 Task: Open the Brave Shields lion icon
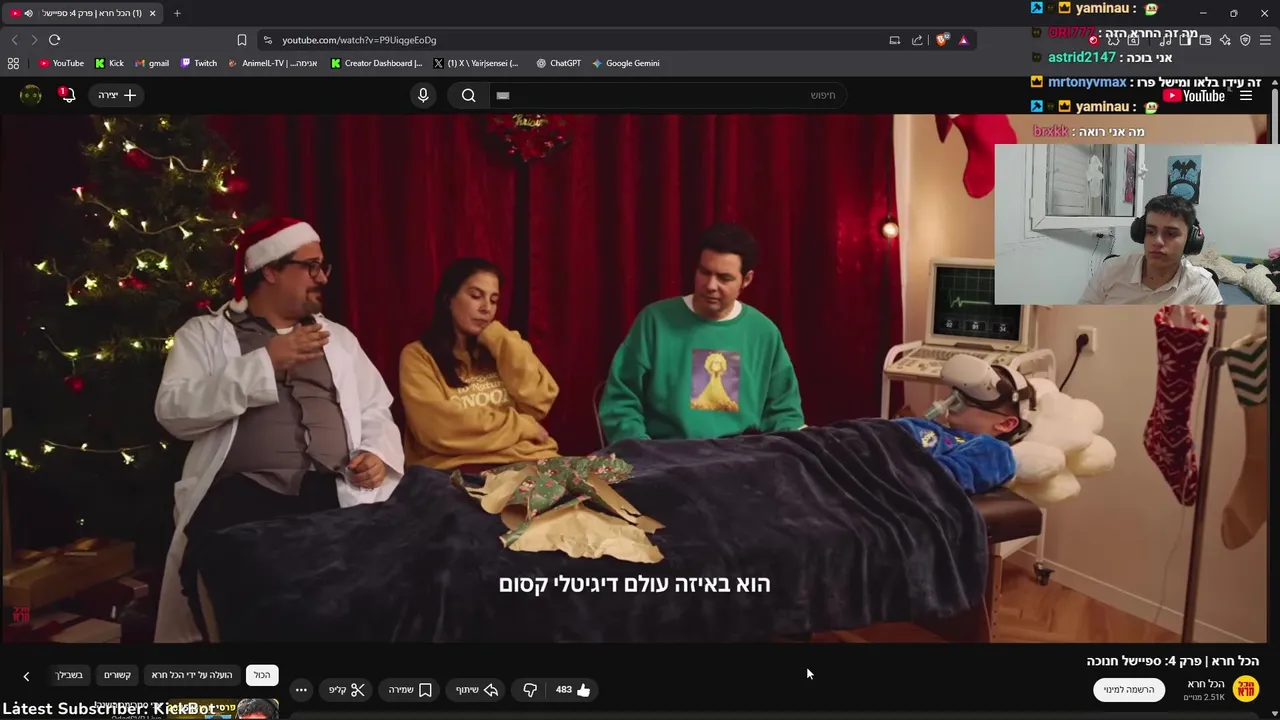pos(942,40)
